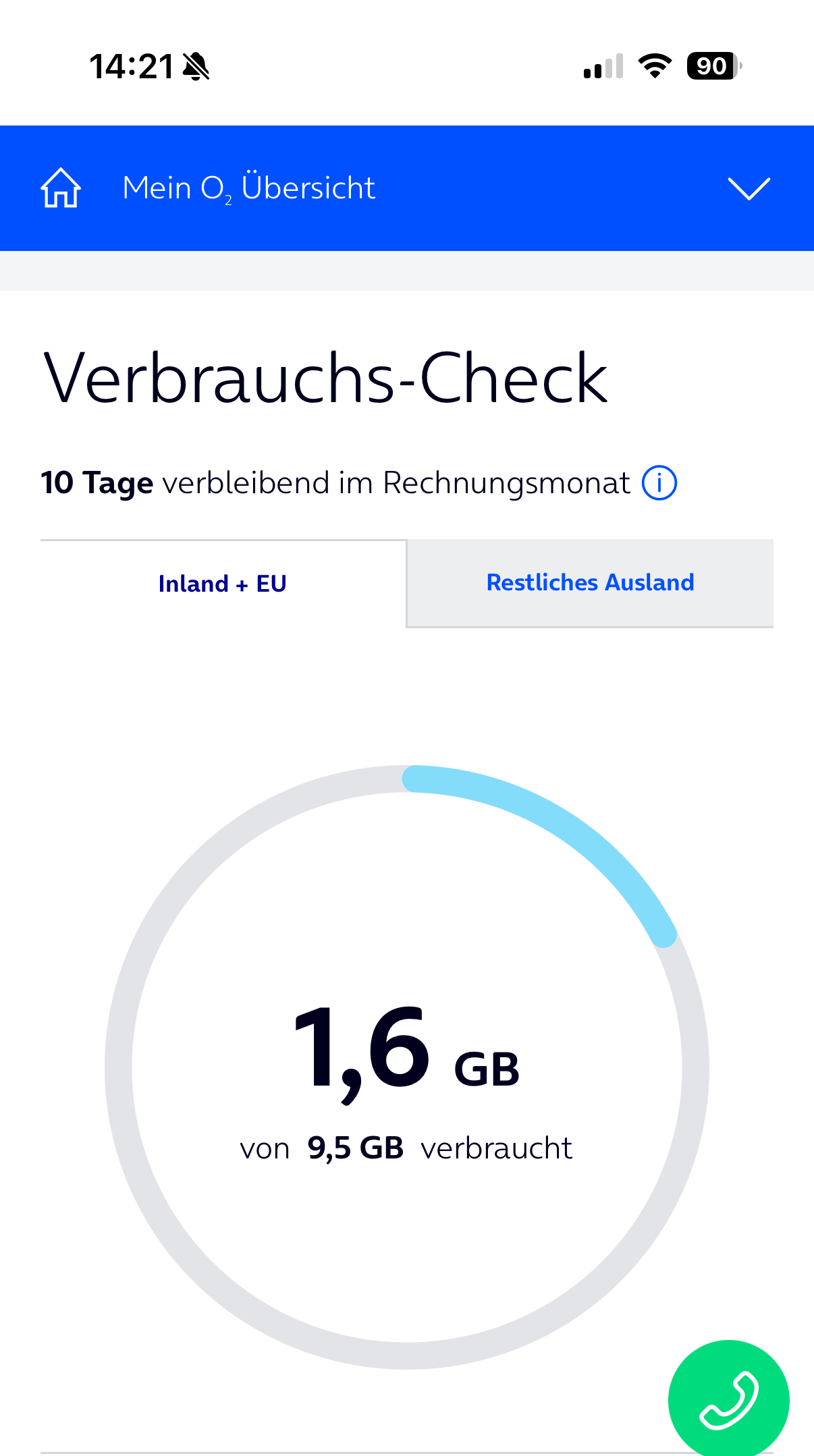Tap the GB unit label beside 1,6

pos(487,1069)
